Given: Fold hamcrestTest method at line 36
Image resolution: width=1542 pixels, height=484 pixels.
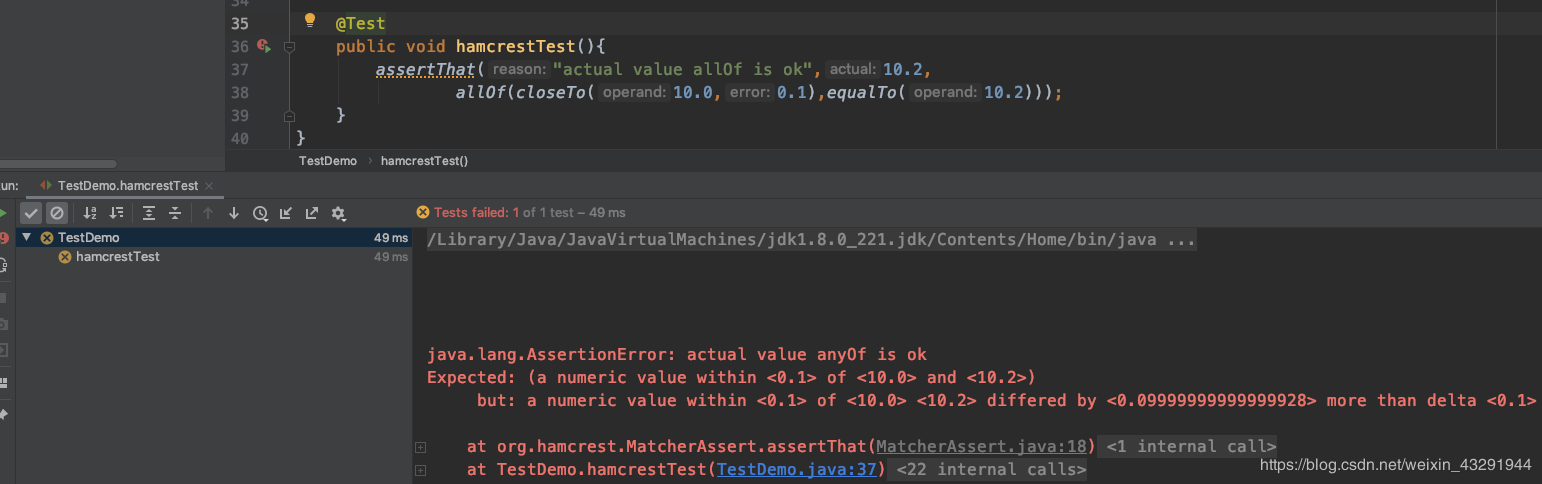Looking at the screenshot, I should pos(289,47).
